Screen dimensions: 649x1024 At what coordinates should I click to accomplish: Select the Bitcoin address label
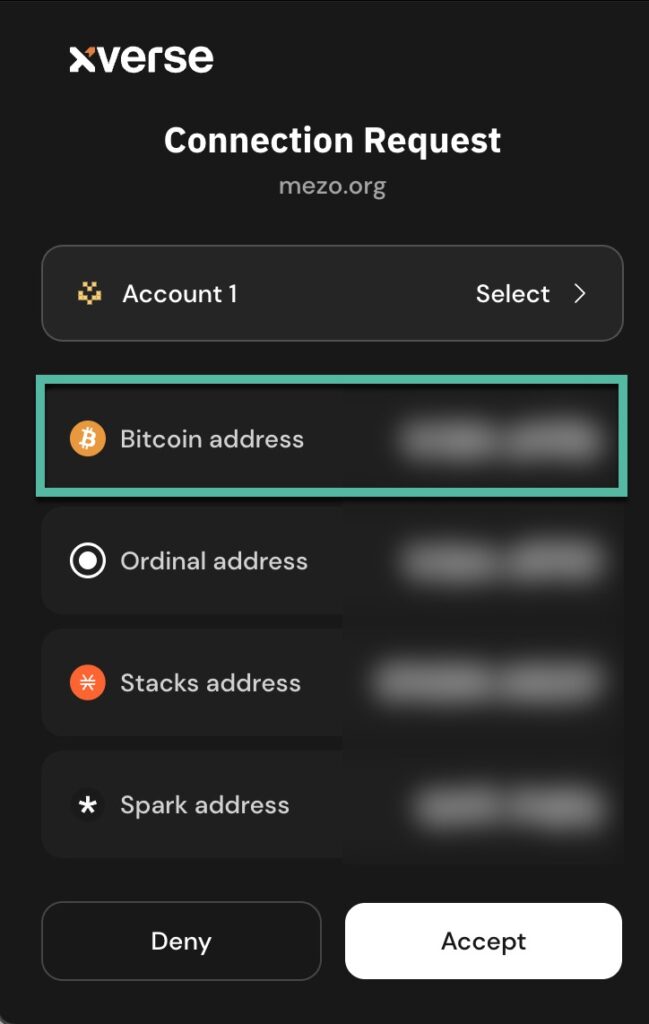point(212,439)
